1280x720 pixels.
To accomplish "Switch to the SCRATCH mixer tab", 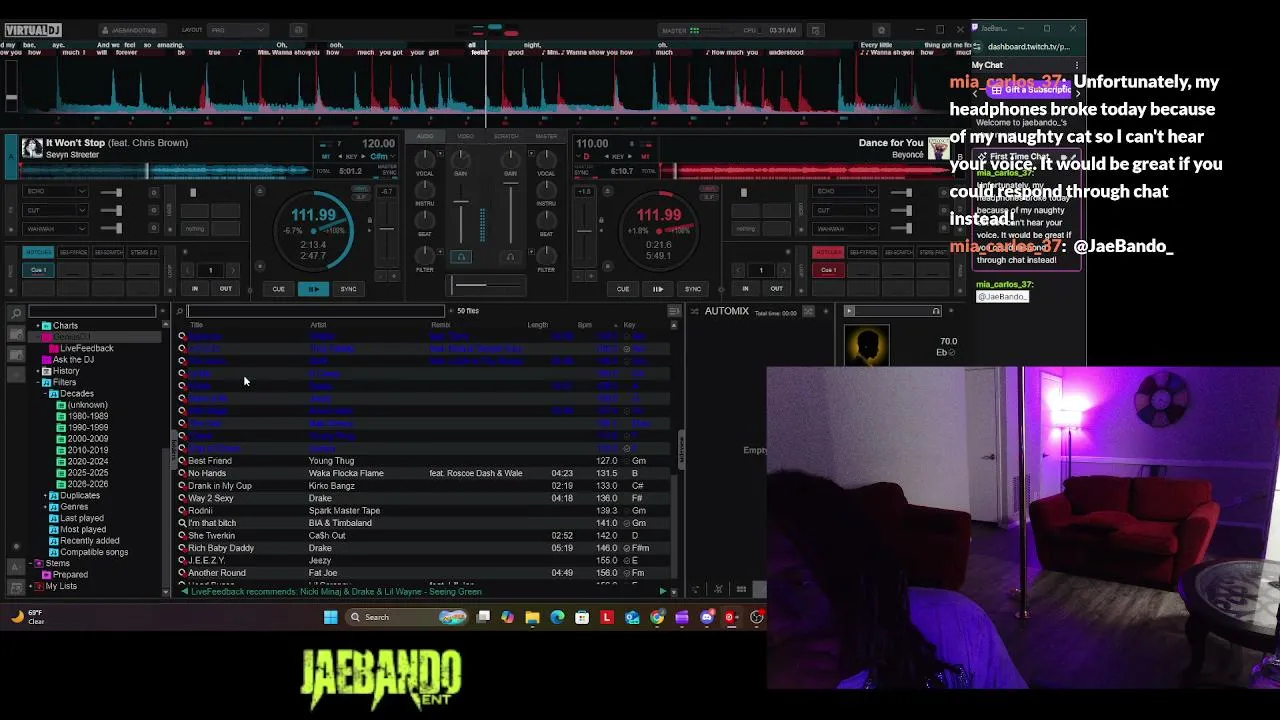I will click(x=506, y=136).
